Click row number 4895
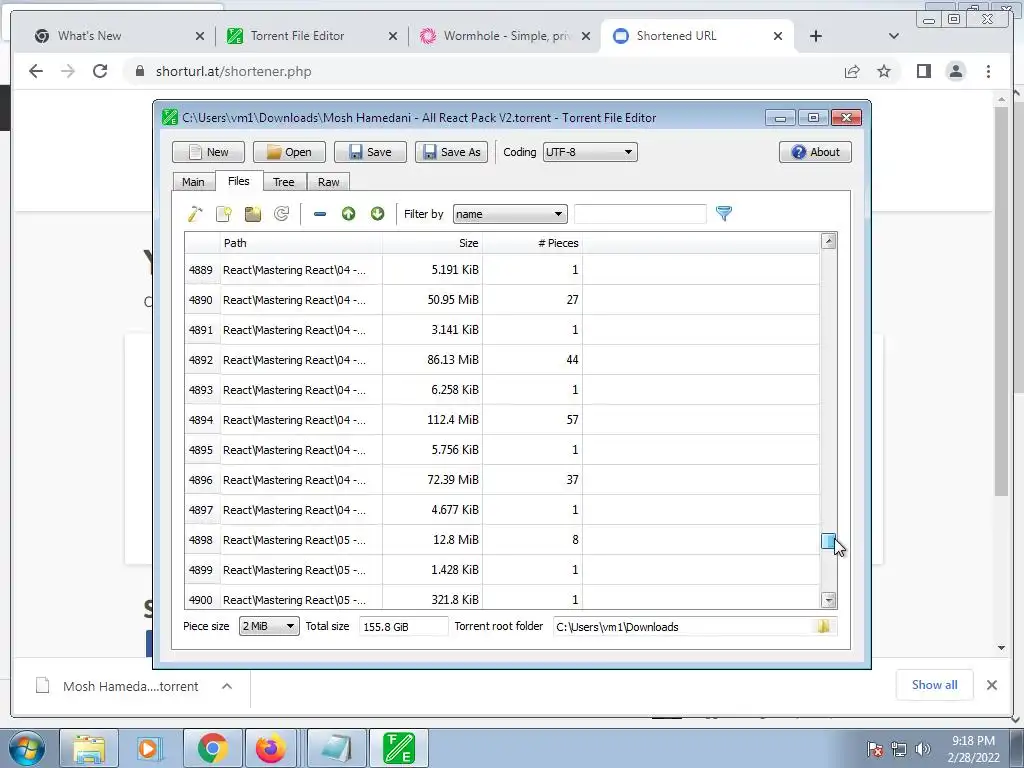The height and width of the screenshot is (768, 1024). (x=202, y=450)
